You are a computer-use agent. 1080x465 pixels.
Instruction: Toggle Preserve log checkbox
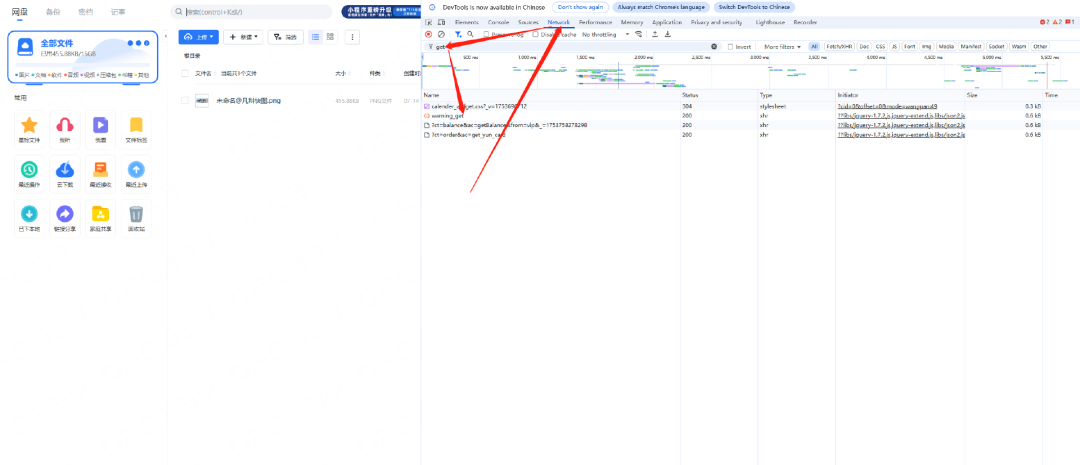click(x=486, y=34)
